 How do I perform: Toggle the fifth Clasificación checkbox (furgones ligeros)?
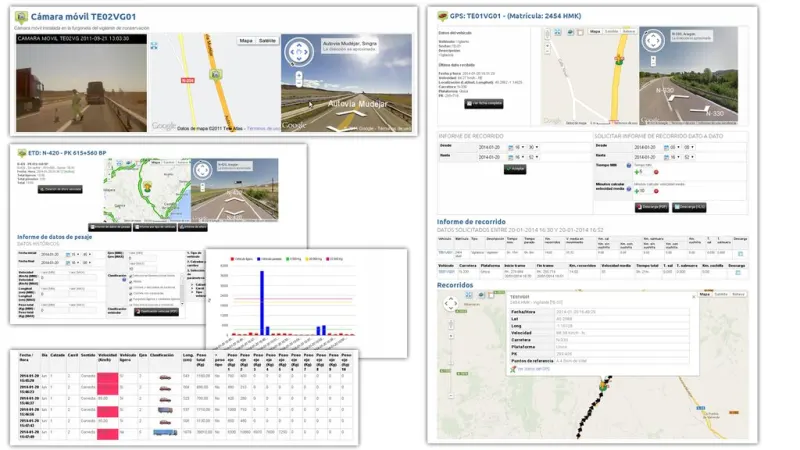click(x=131, y=299)
